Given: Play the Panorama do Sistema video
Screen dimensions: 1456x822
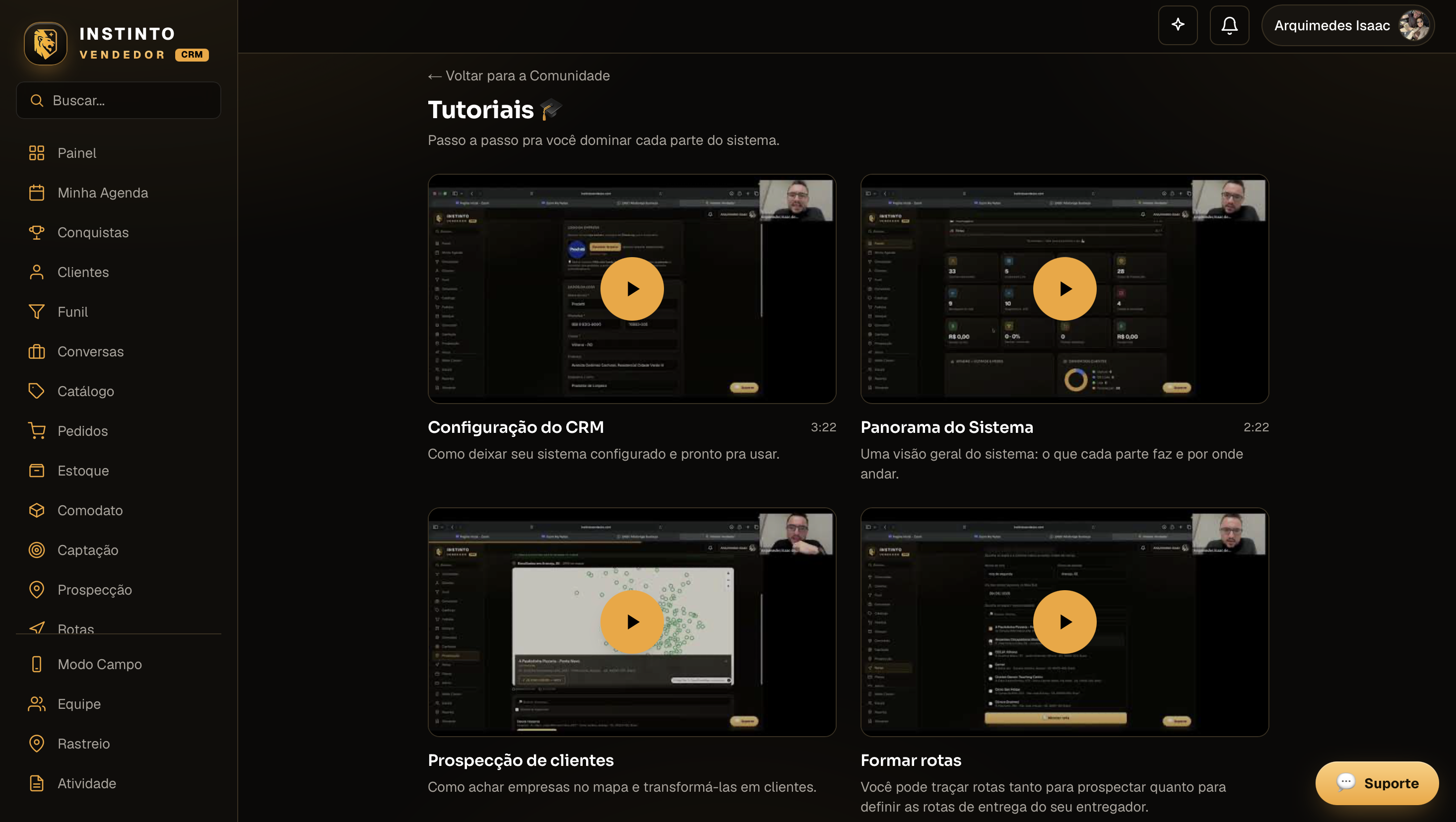Looking at the screenshot, I should coord(1064,289).
